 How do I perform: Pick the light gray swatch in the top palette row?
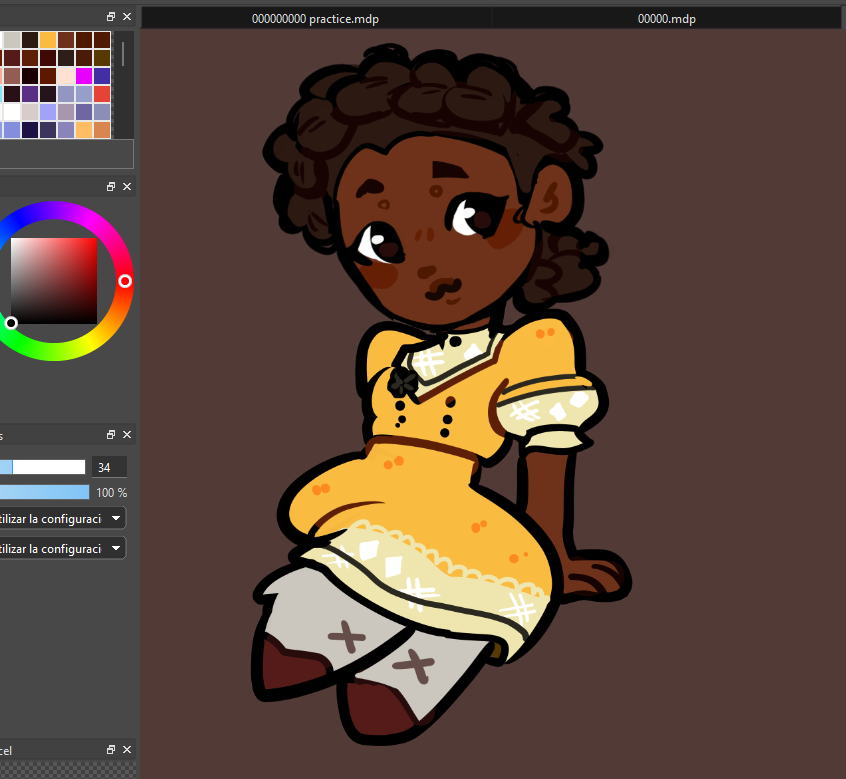tap(12, 40)
